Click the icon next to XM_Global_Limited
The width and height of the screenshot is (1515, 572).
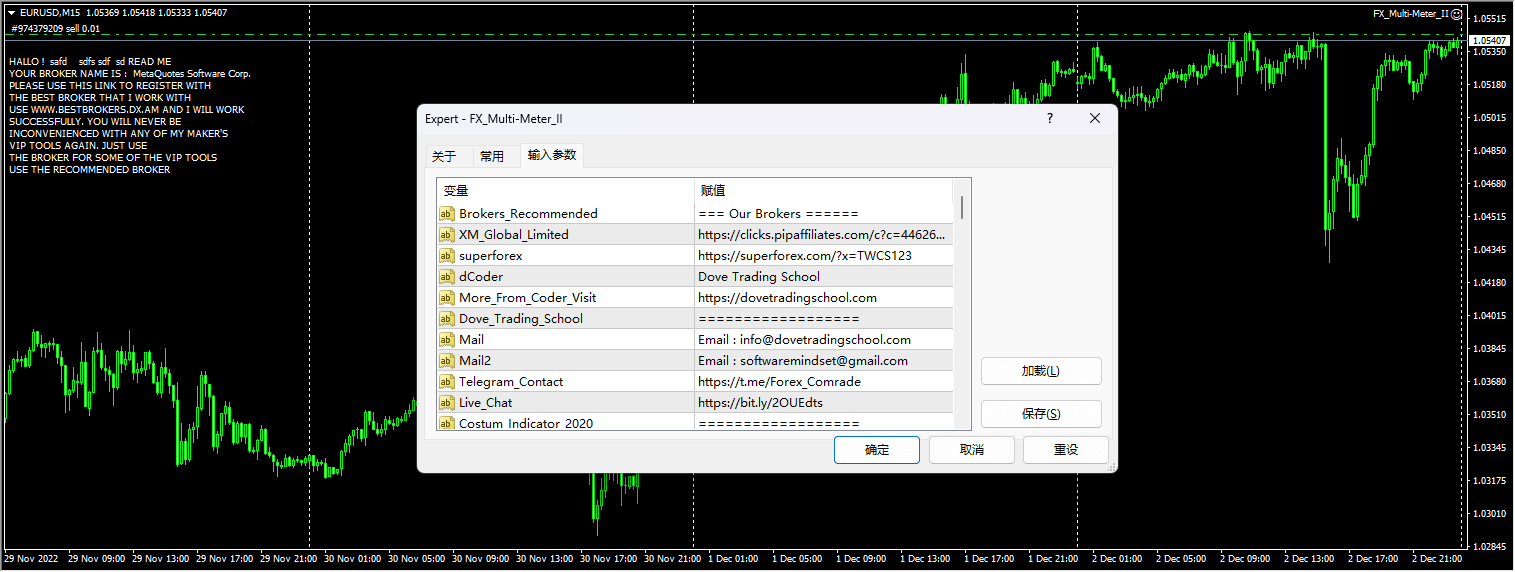click(447, 234)
